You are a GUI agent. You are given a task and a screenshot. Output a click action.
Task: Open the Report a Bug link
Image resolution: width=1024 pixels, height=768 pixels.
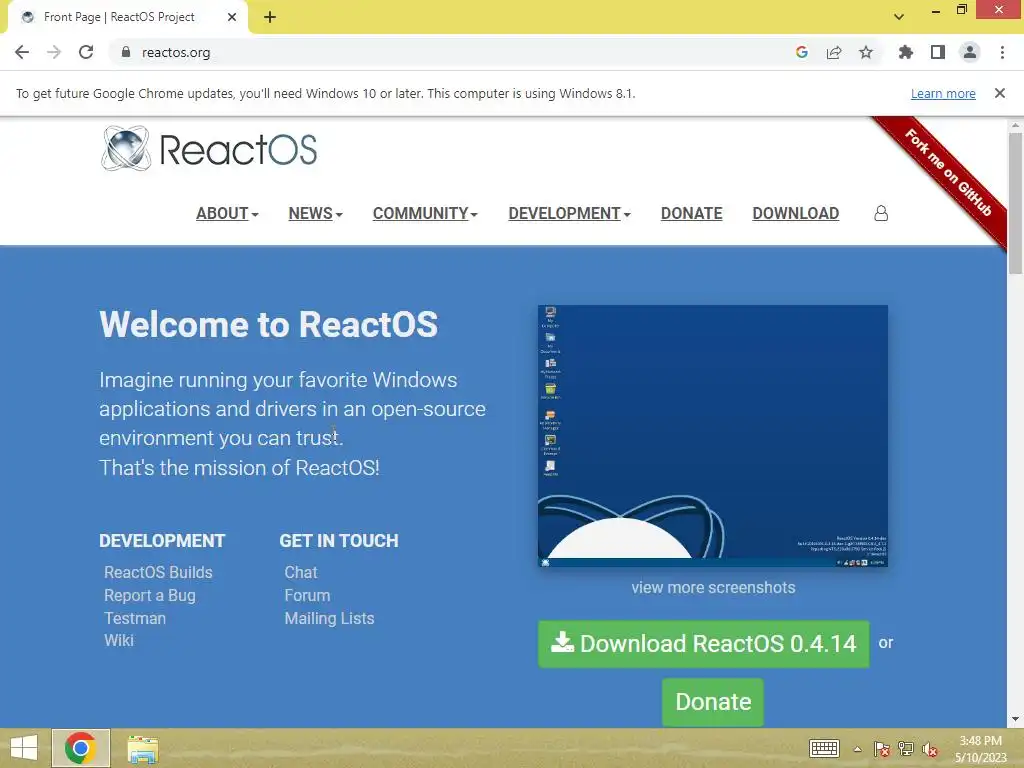(x=150, y=596)
